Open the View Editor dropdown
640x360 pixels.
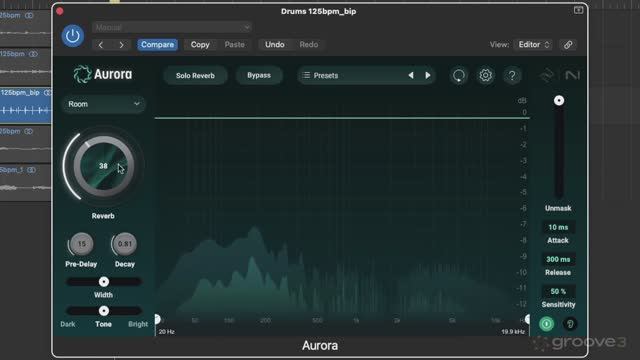(x=534, y=44)
